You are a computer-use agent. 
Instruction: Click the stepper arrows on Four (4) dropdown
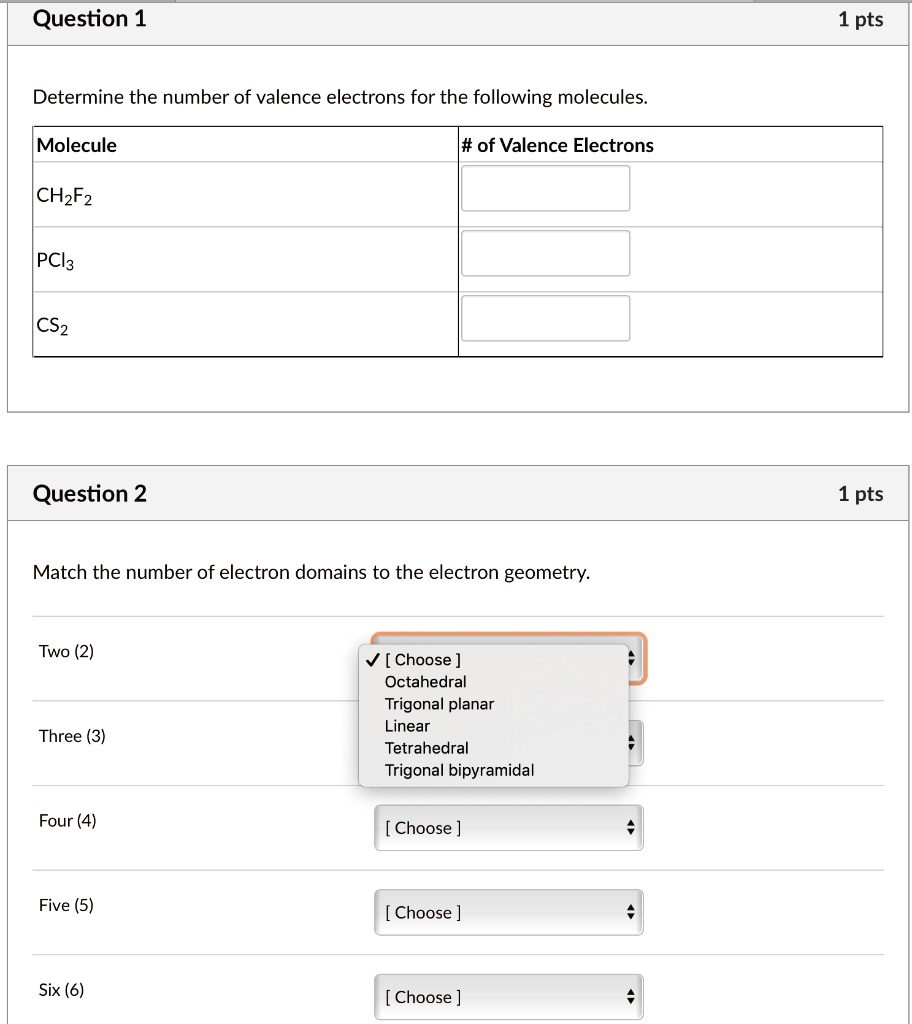pos(630,827)
